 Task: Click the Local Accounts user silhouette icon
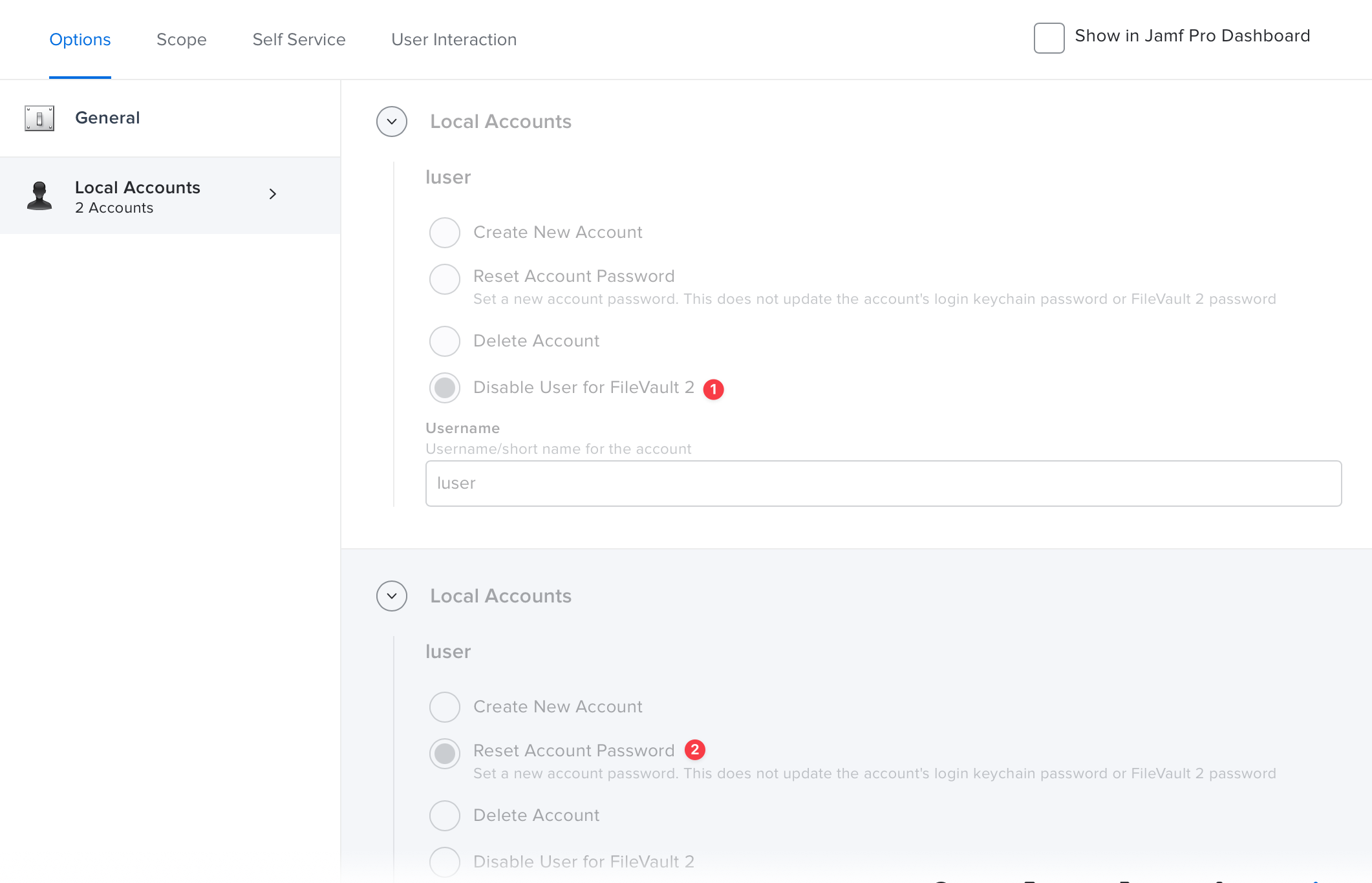[39, 195]
